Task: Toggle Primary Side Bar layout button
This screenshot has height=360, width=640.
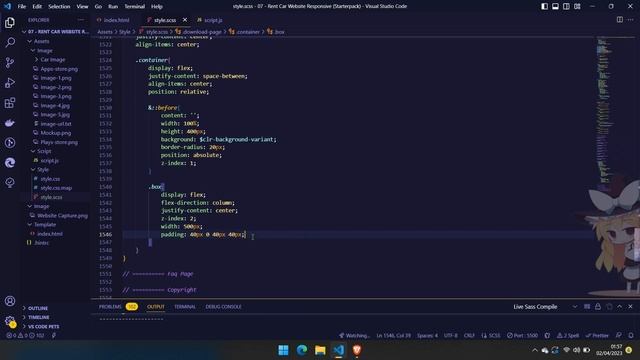Action: (544, 7)
